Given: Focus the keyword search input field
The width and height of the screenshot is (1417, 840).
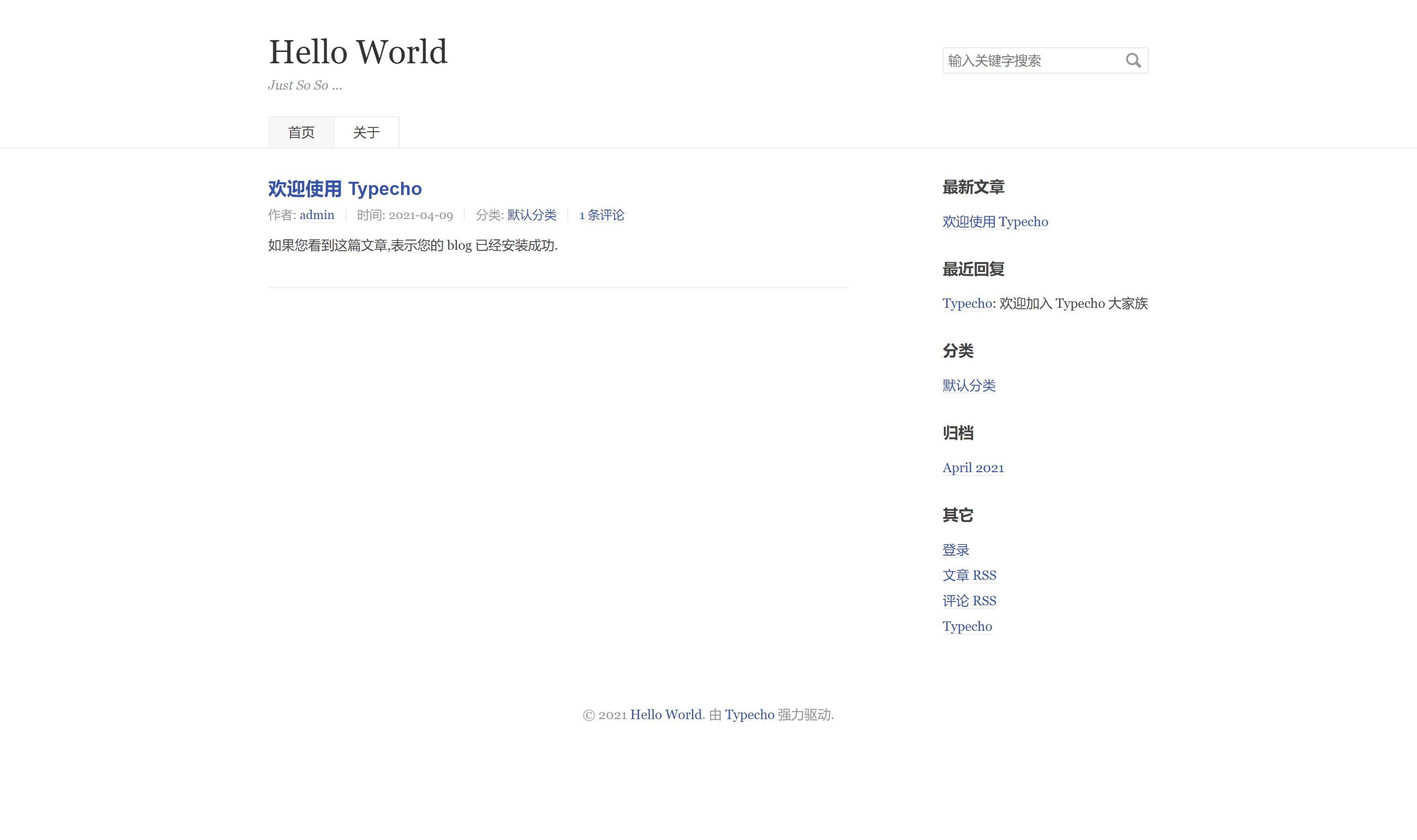Looking at the screenshot, I should coord(1045,60).
